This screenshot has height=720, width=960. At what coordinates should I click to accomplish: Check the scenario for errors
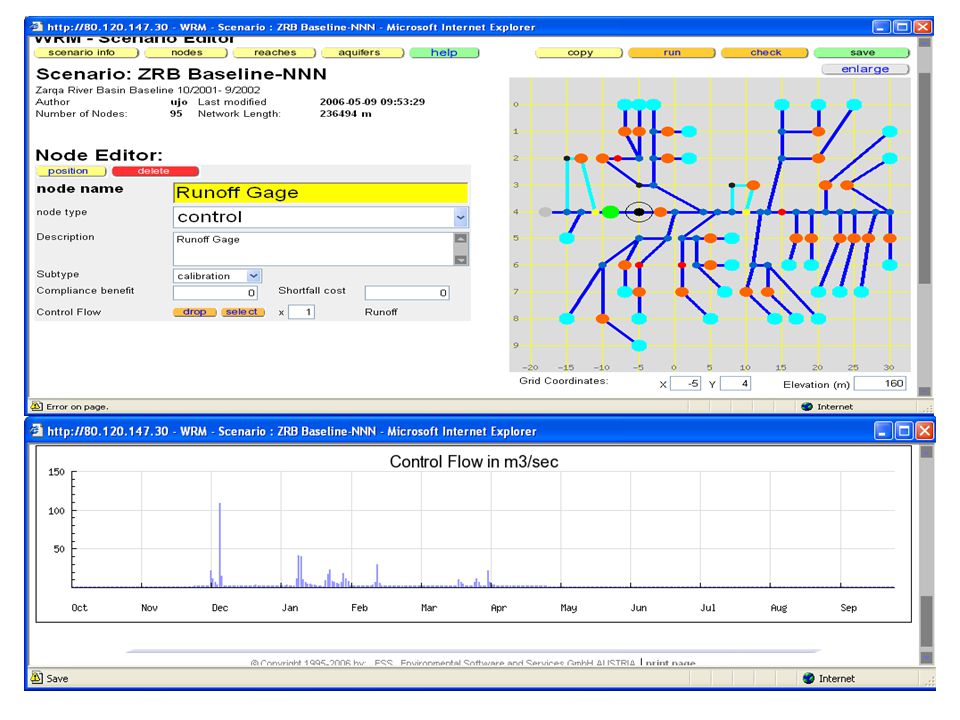(765, 53)
